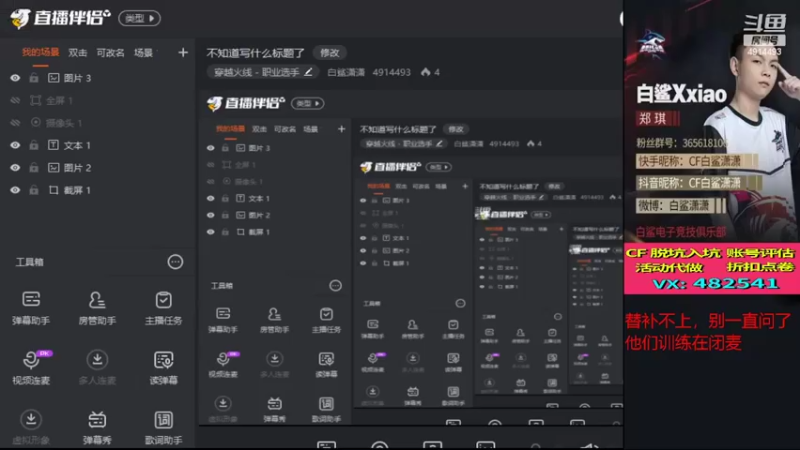Click 房管助手 icon in the first nested preview

pos(274,313)
